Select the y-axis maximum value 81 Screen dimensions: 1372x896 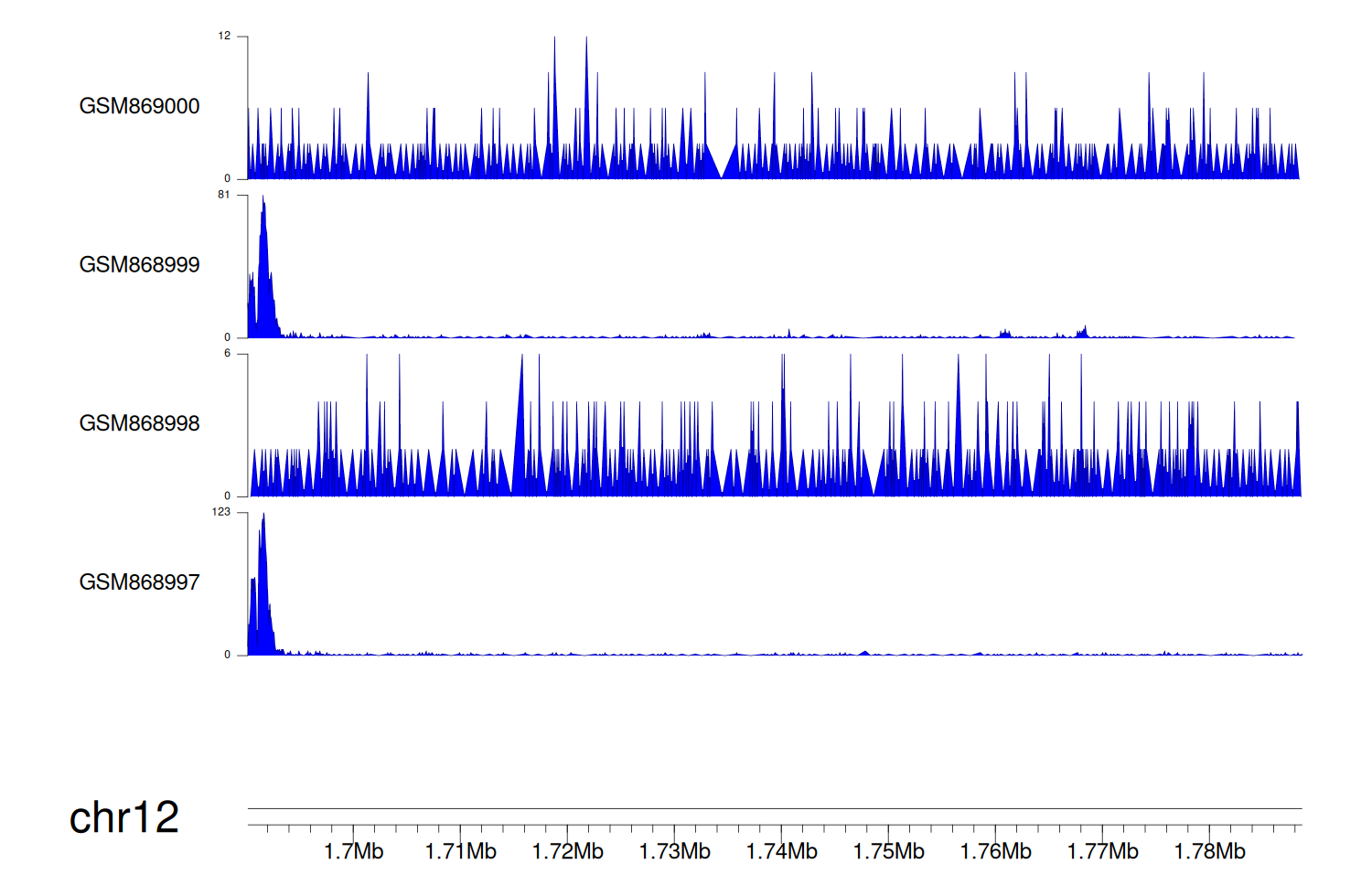click(224, 195)
